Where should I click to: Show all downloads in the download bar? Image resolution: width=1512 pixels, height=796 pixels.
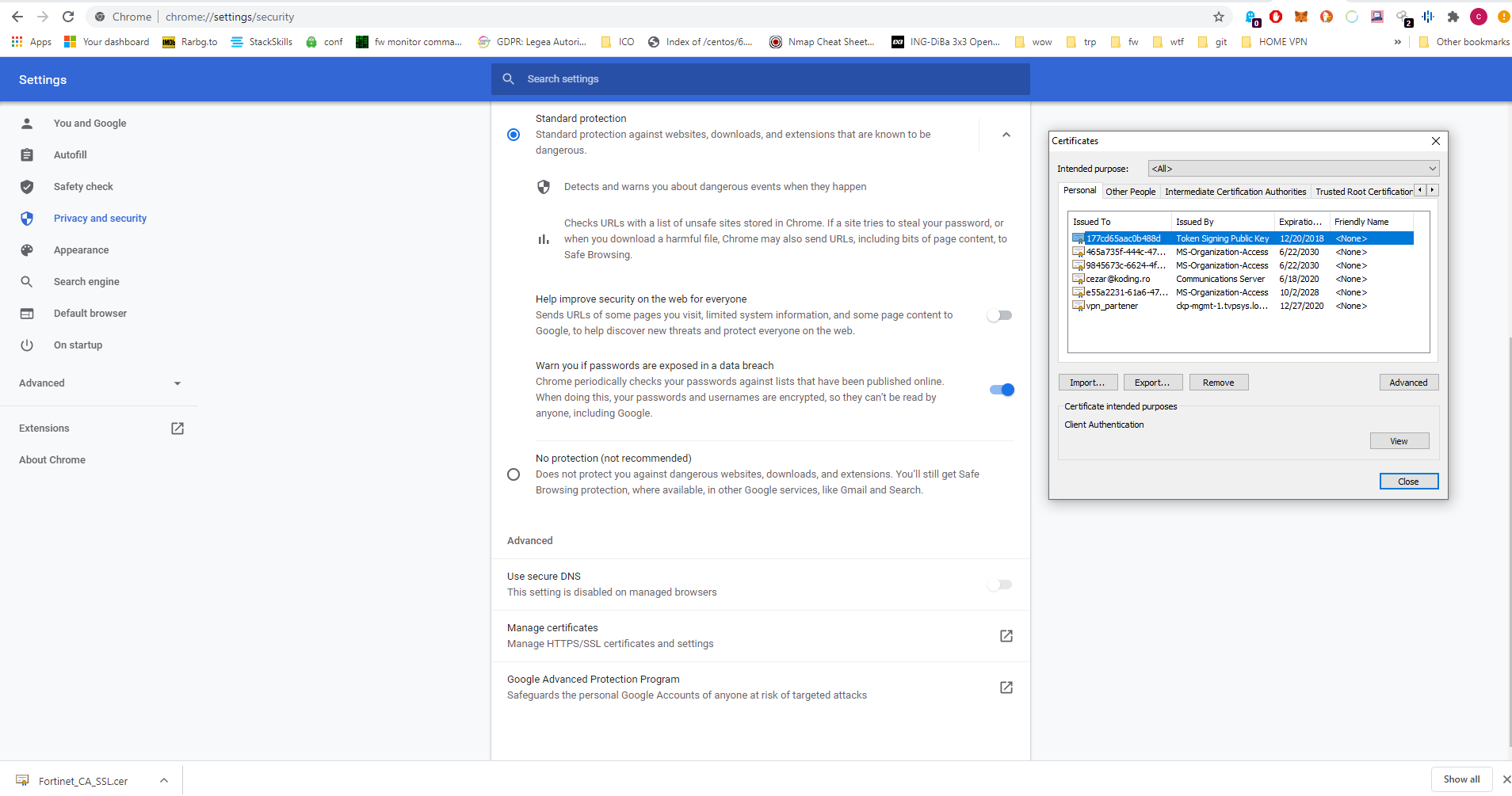click(1460, 779)
